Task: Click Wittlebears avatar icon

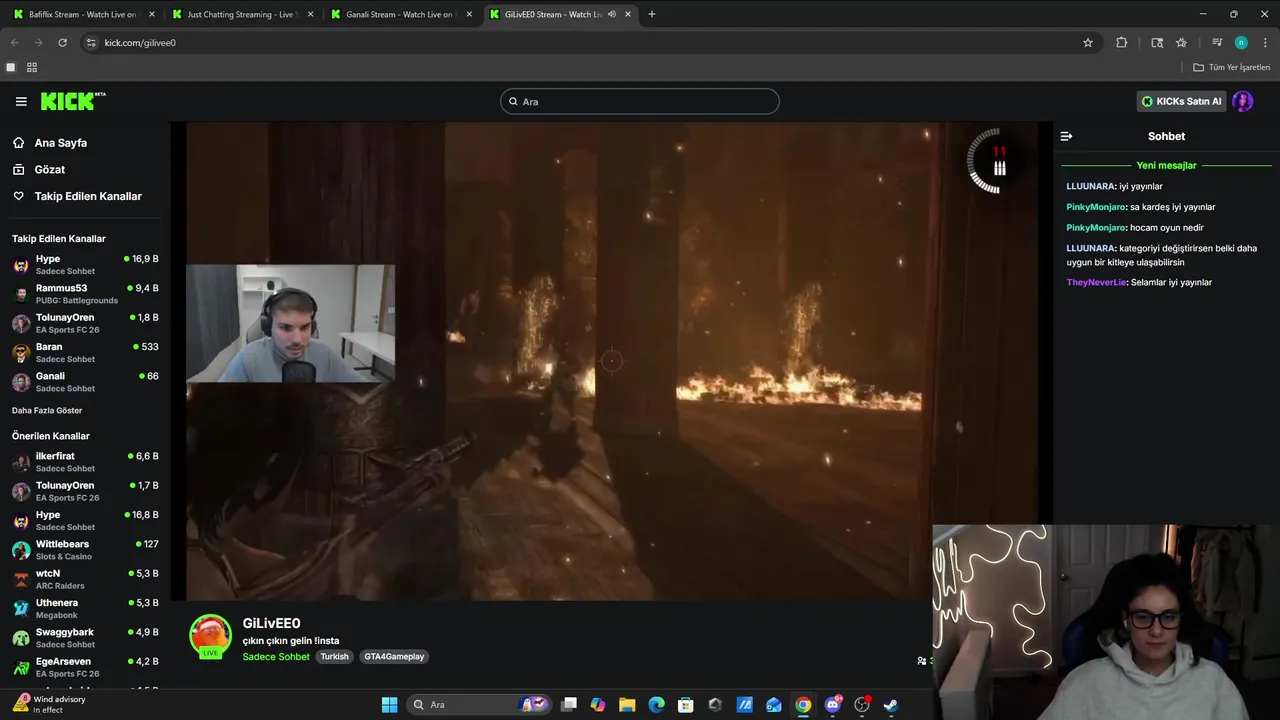Action: click(x=21, y=550)
